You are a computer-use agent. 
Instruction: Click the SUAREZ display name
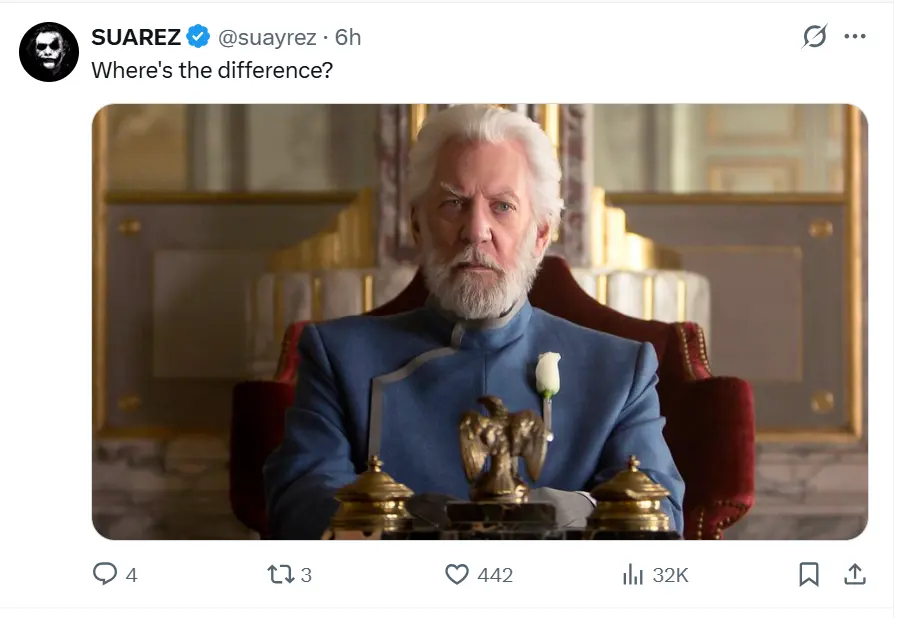point(136,37)
